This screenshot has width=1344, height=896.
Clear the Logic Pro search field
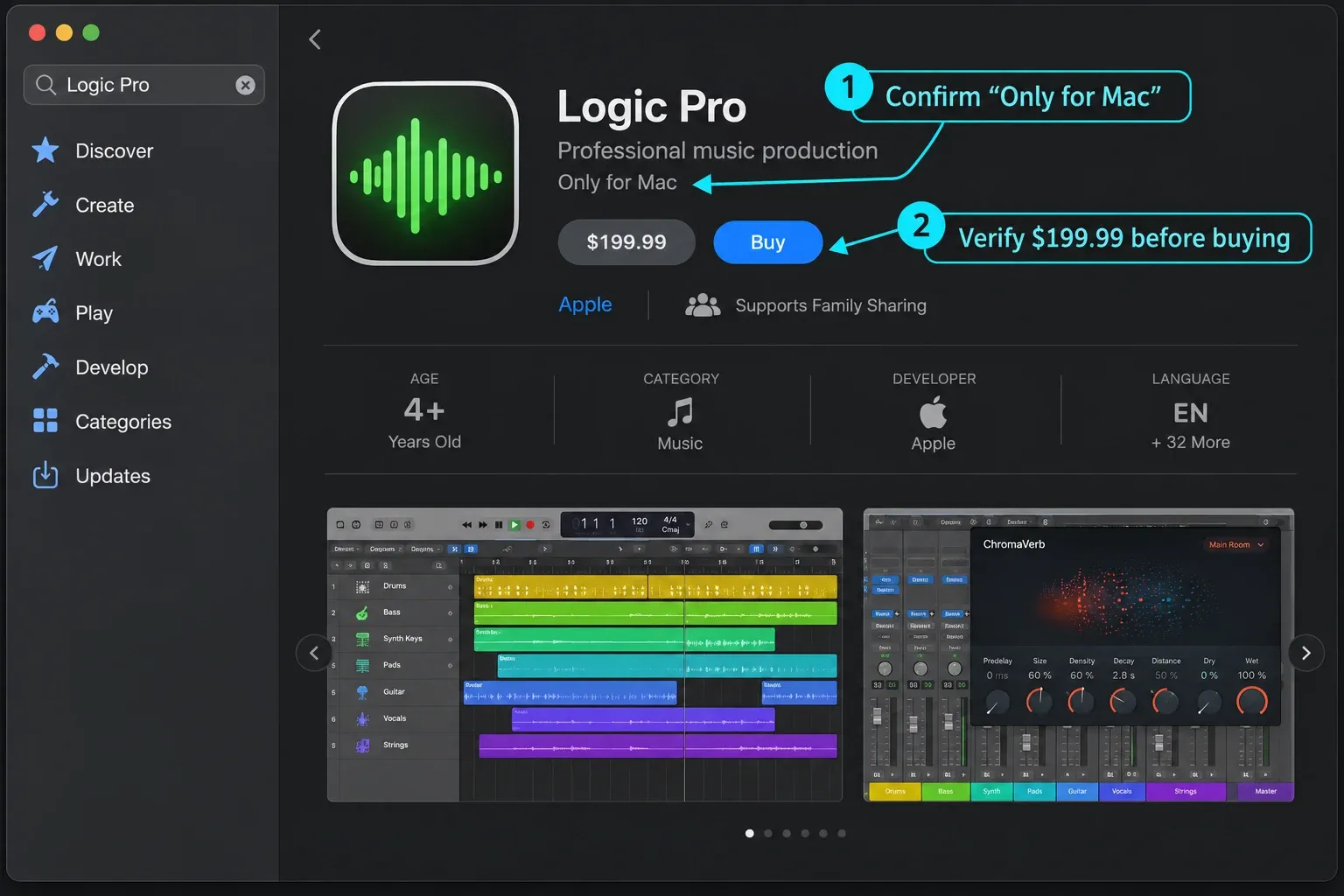pos(246,85)
